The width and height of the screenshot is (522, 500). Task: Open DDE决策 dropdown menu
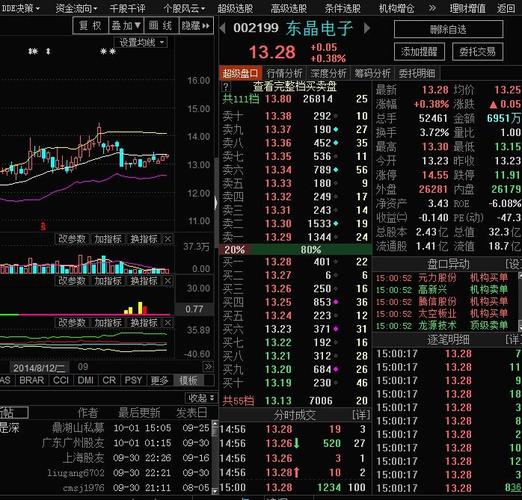click(20, 8)
